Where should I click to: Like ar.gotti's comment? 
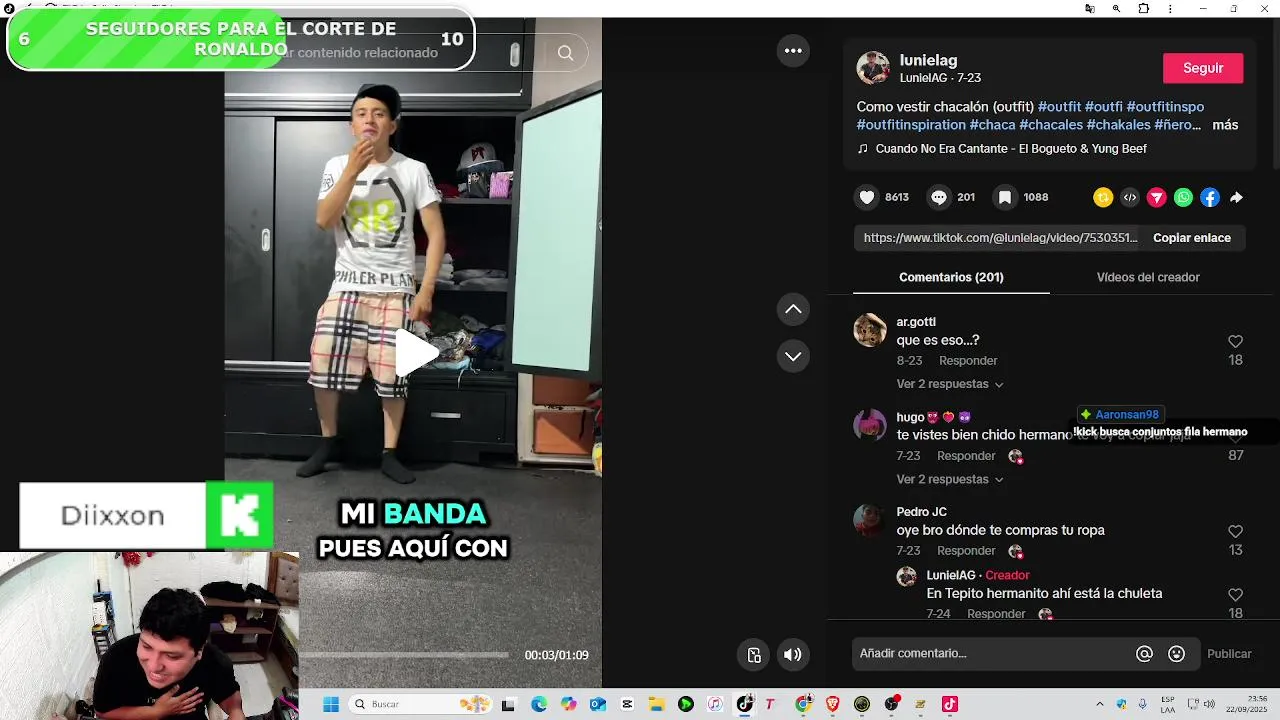tap(1235, 341)
